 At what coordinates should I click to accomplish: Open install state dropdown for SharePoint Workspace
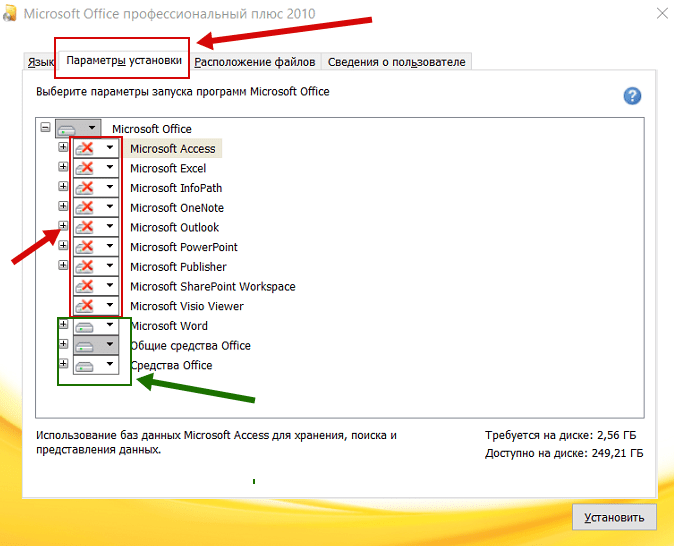96,286
